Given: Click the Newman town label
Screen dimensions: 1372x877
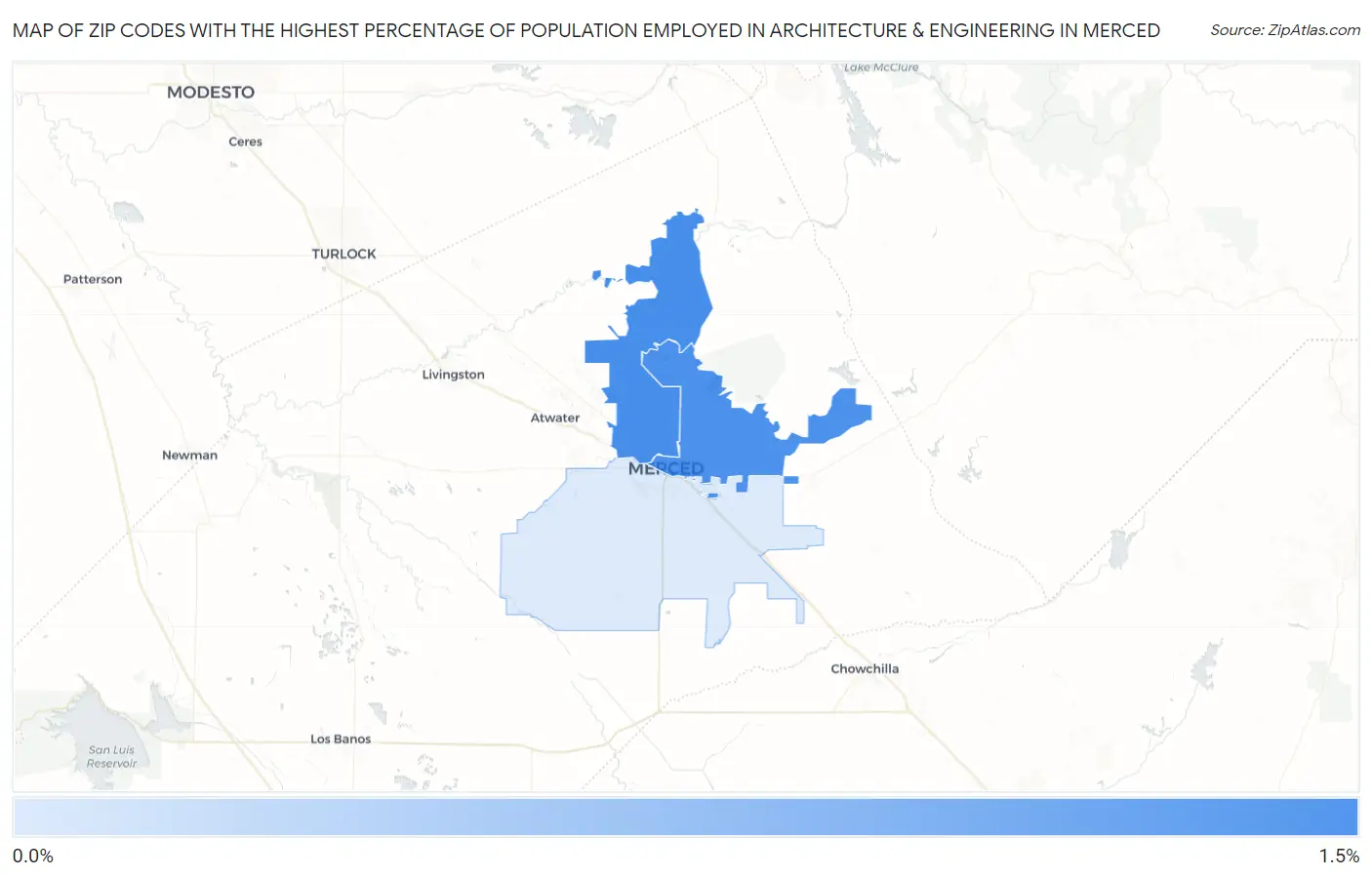Looking at the screenshot, I should coord(189,455).
